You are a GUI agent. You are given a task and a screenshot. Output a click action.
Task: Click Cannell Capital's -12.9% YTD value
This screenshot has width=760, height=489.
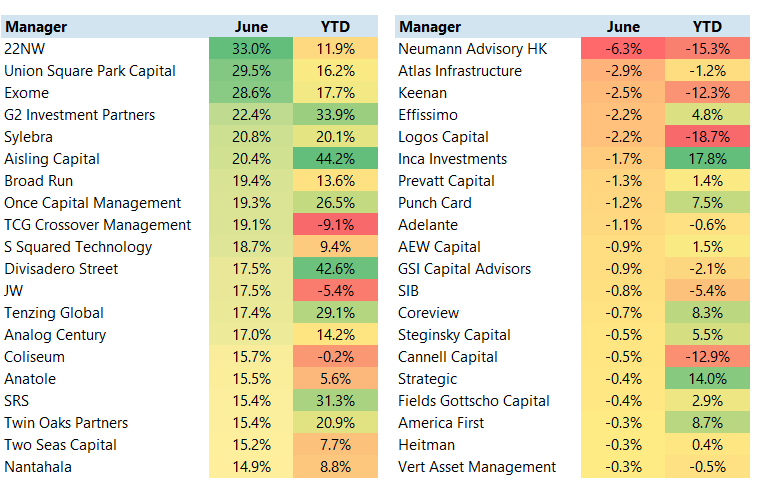(x=708, y=357)
